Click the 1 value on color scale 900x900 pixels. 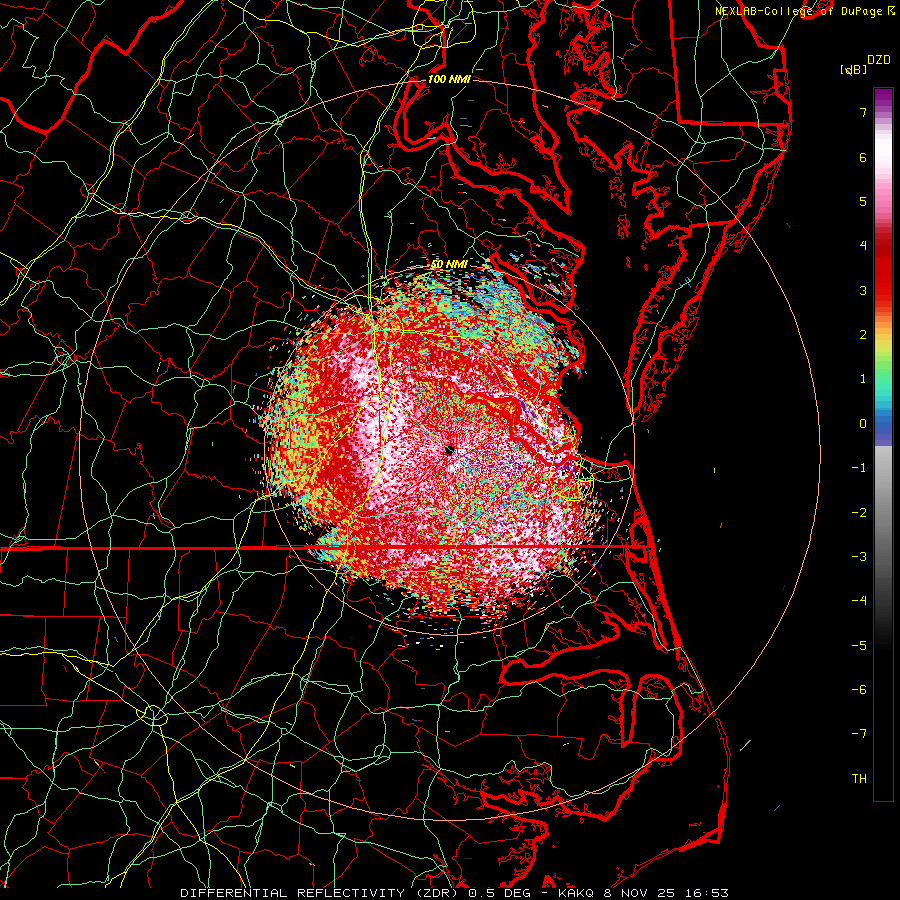pyautogui.click(x=863, y=379)
